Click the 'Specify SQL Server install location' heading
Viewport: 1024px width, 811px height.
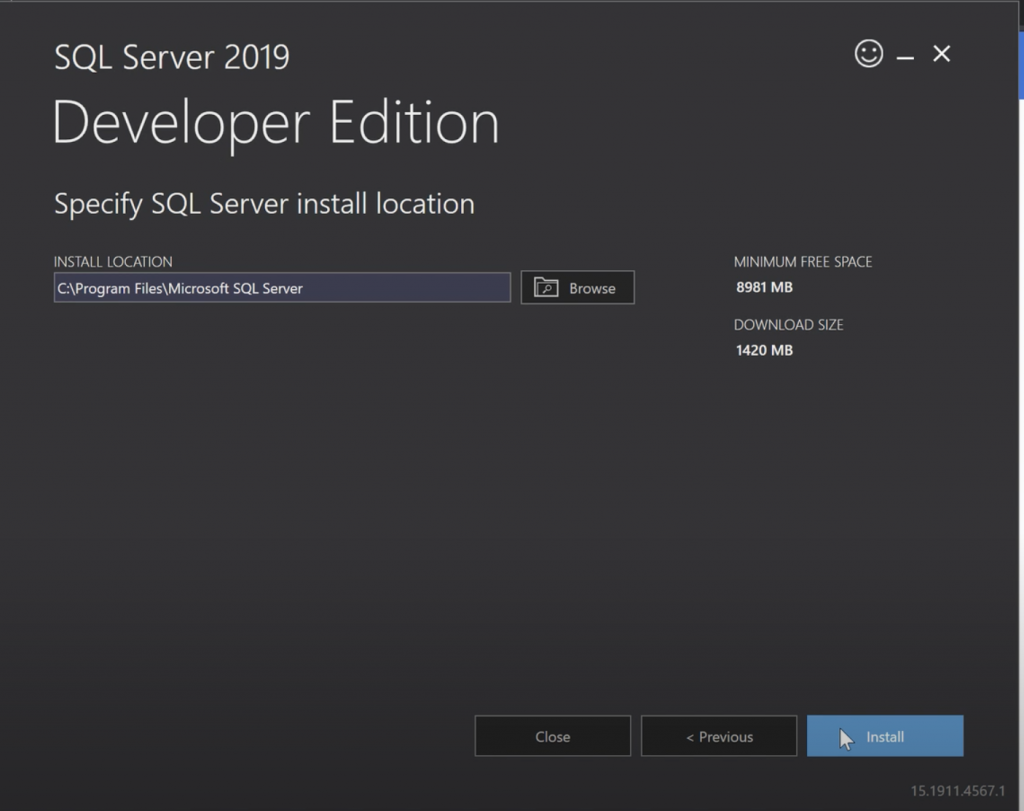click(x=264, y=204)
